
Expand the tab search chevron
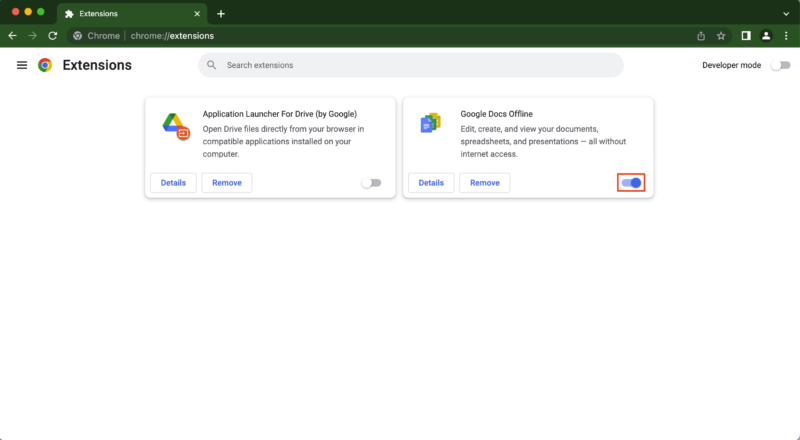coord(785,13)
